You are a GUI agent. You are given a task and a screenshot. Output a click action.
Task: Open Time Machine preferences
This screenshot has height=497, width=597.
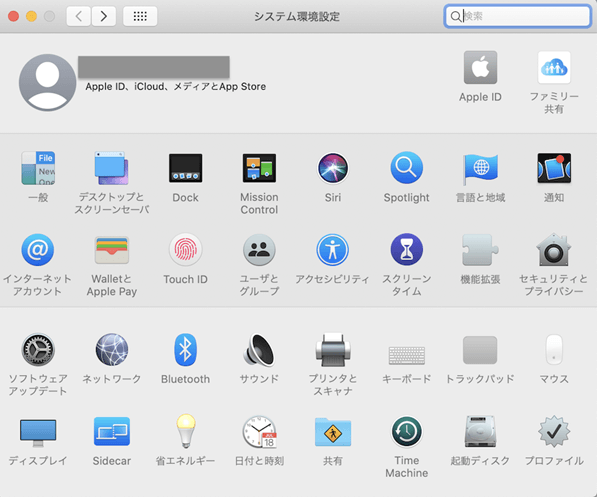pyautogui.click(x=407, y=431)
